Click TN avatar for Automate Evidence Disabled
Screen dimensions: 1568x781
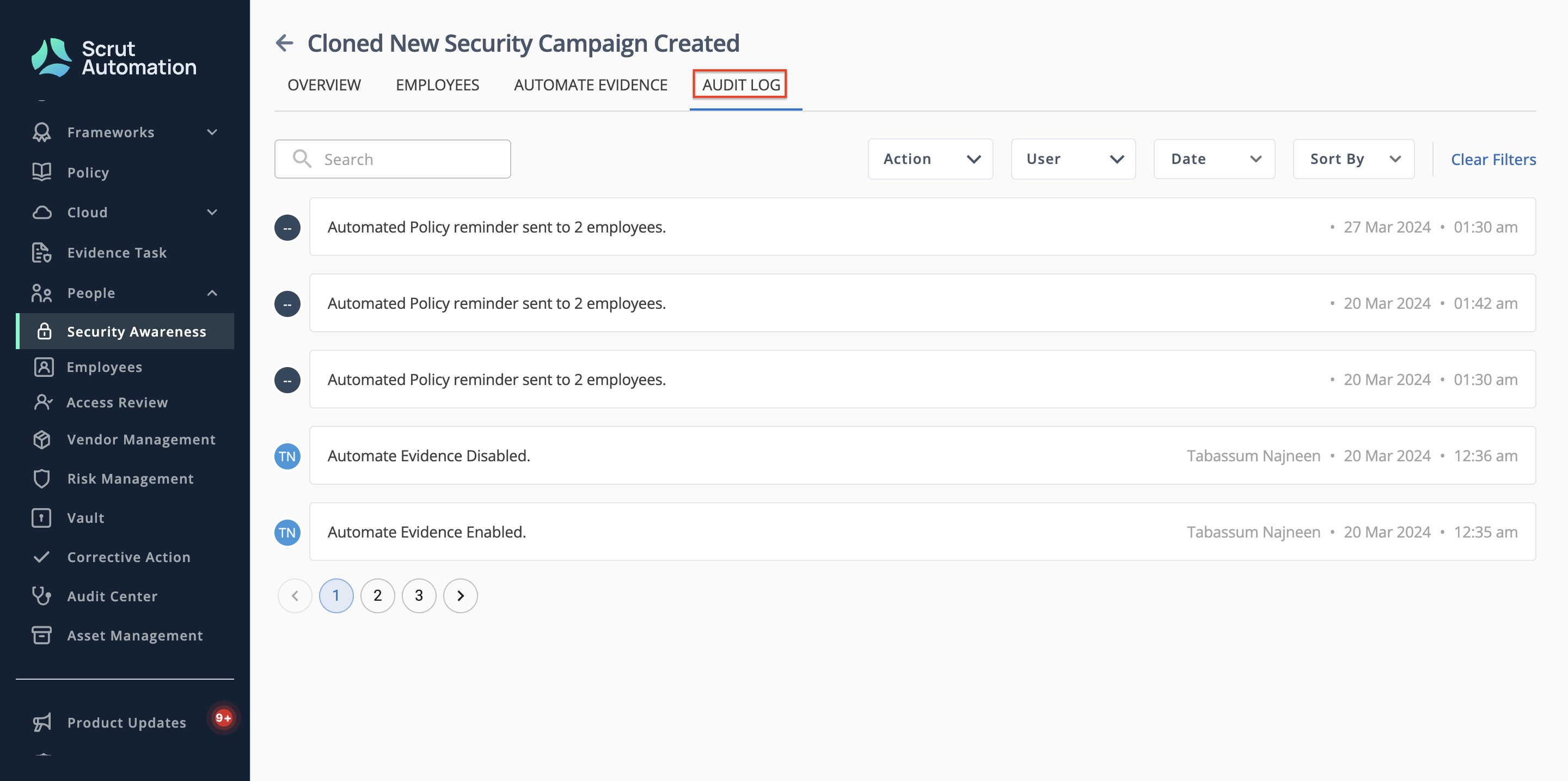(287, 456)
